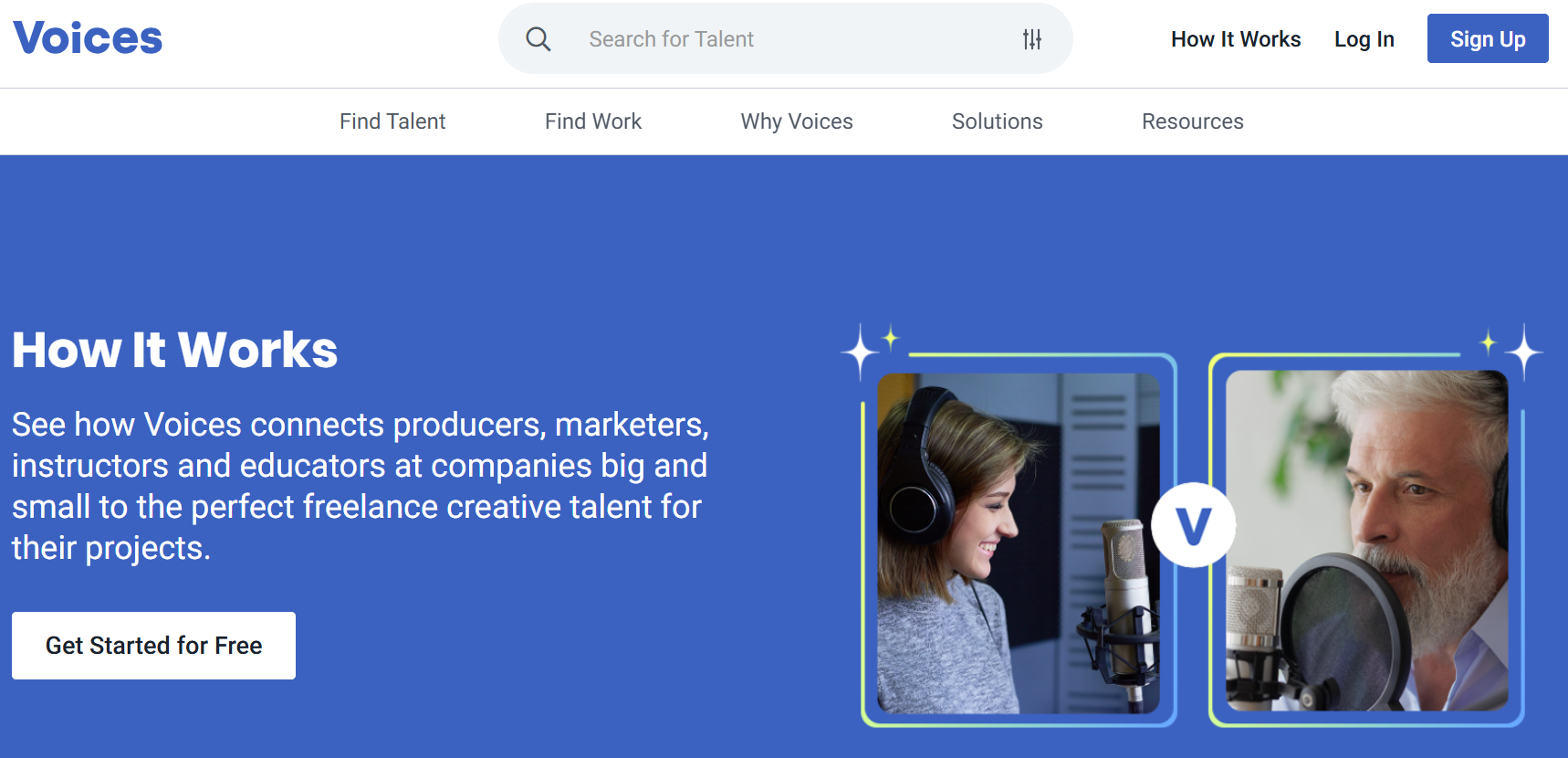Open the Find Talent menu

click(x=392, y=121)
